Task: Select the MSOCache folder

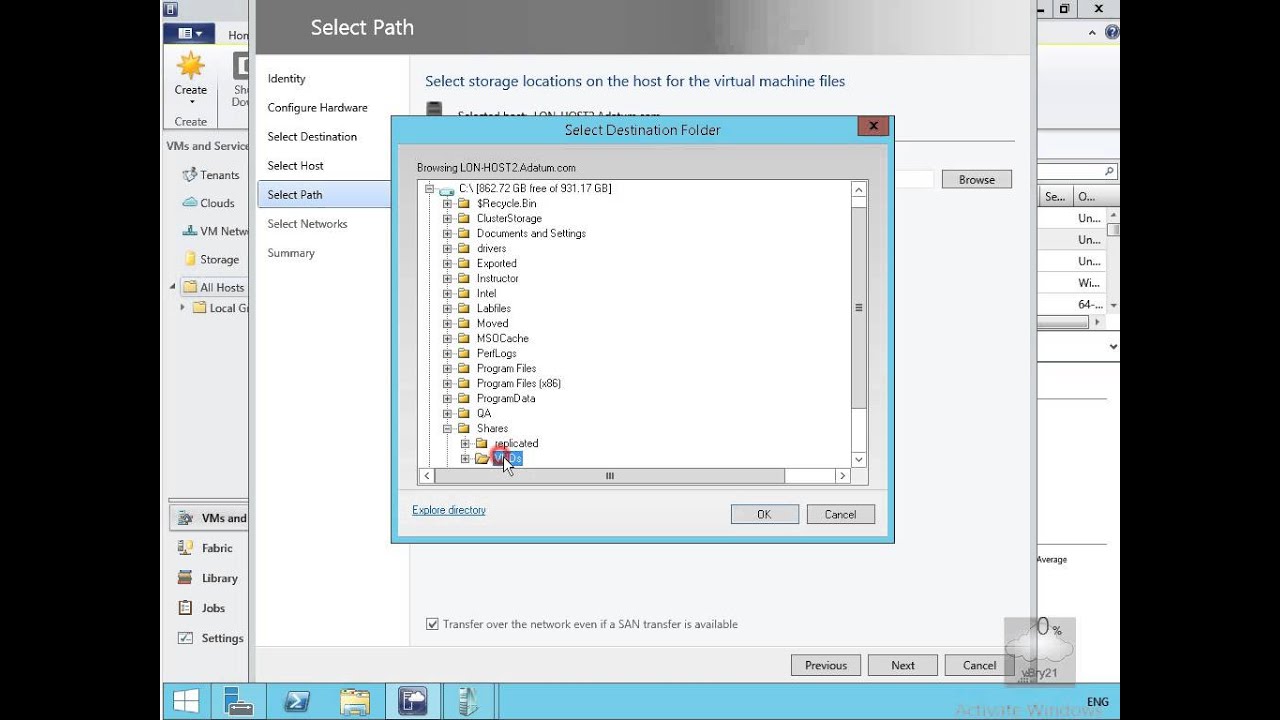Action: (502, 338)
